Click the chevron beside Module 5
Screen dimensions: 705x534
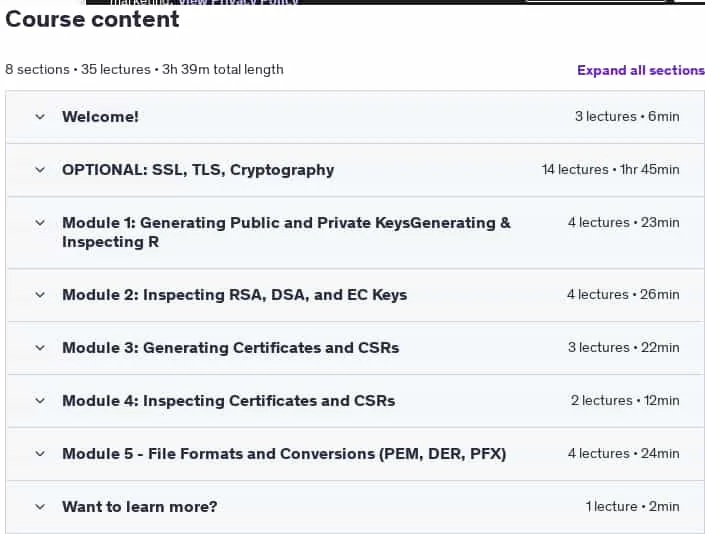(x=40, y=454)
